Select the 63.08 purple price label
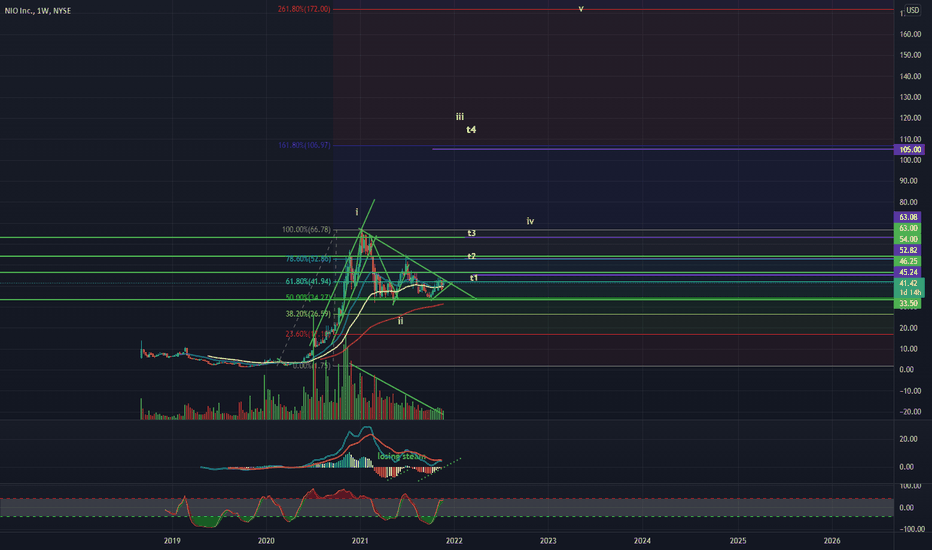 coord(908,218)
